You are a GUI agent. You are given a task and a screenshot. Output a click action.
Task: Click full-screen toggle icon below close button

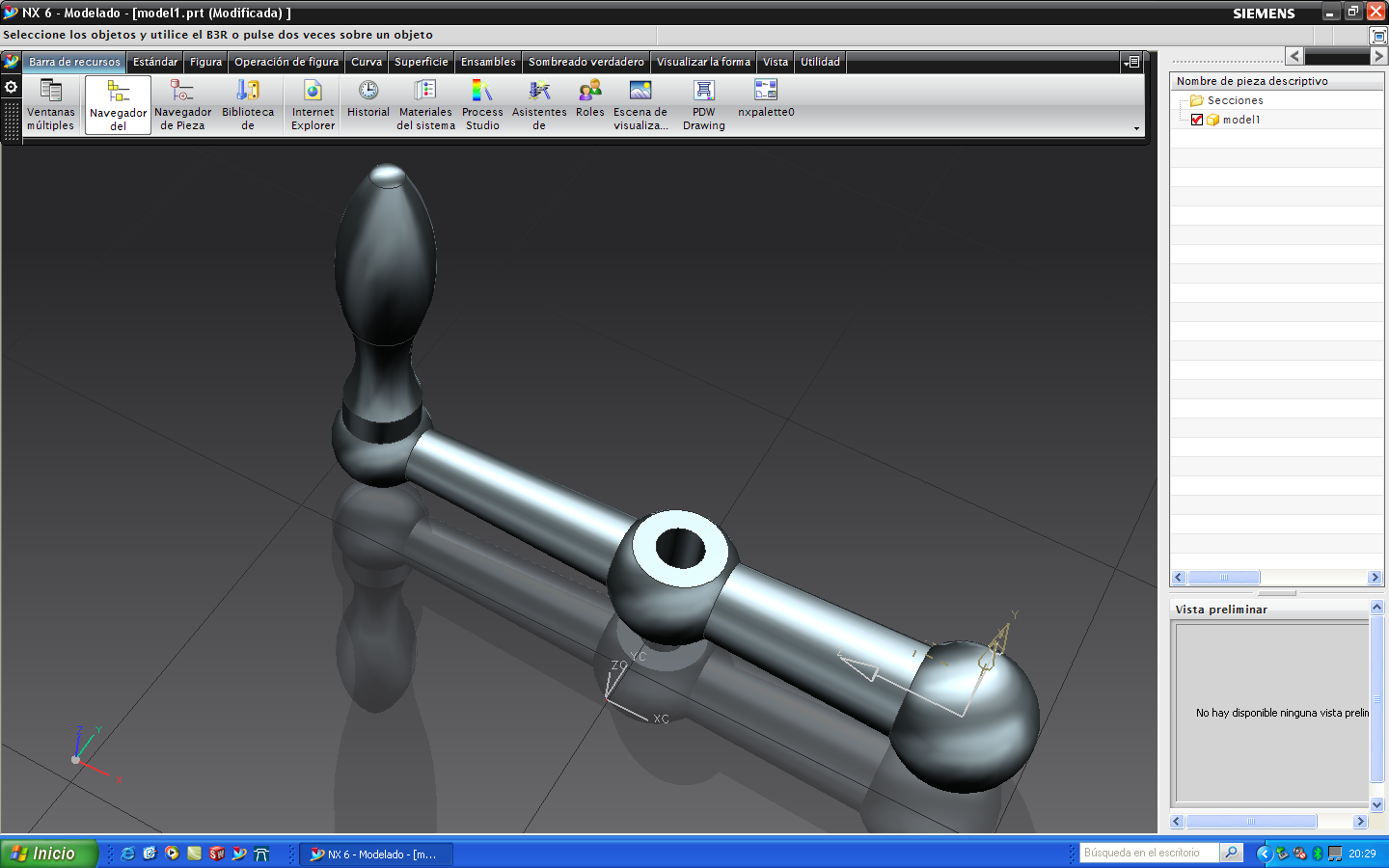1378,36
